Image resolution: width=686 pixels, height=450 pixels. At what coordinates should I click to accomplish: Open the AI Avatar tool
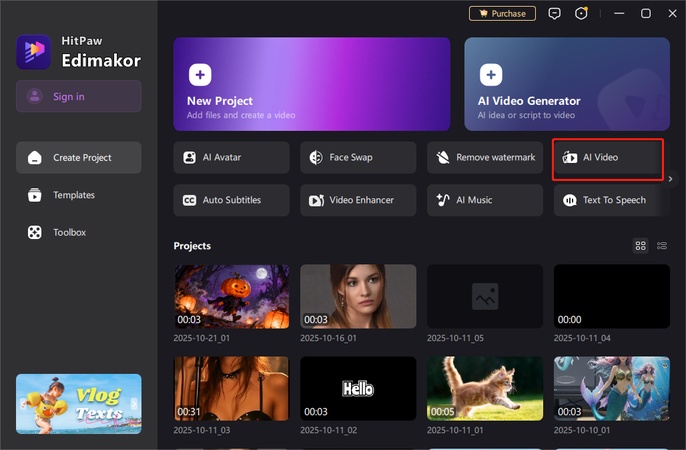point(231,158)
